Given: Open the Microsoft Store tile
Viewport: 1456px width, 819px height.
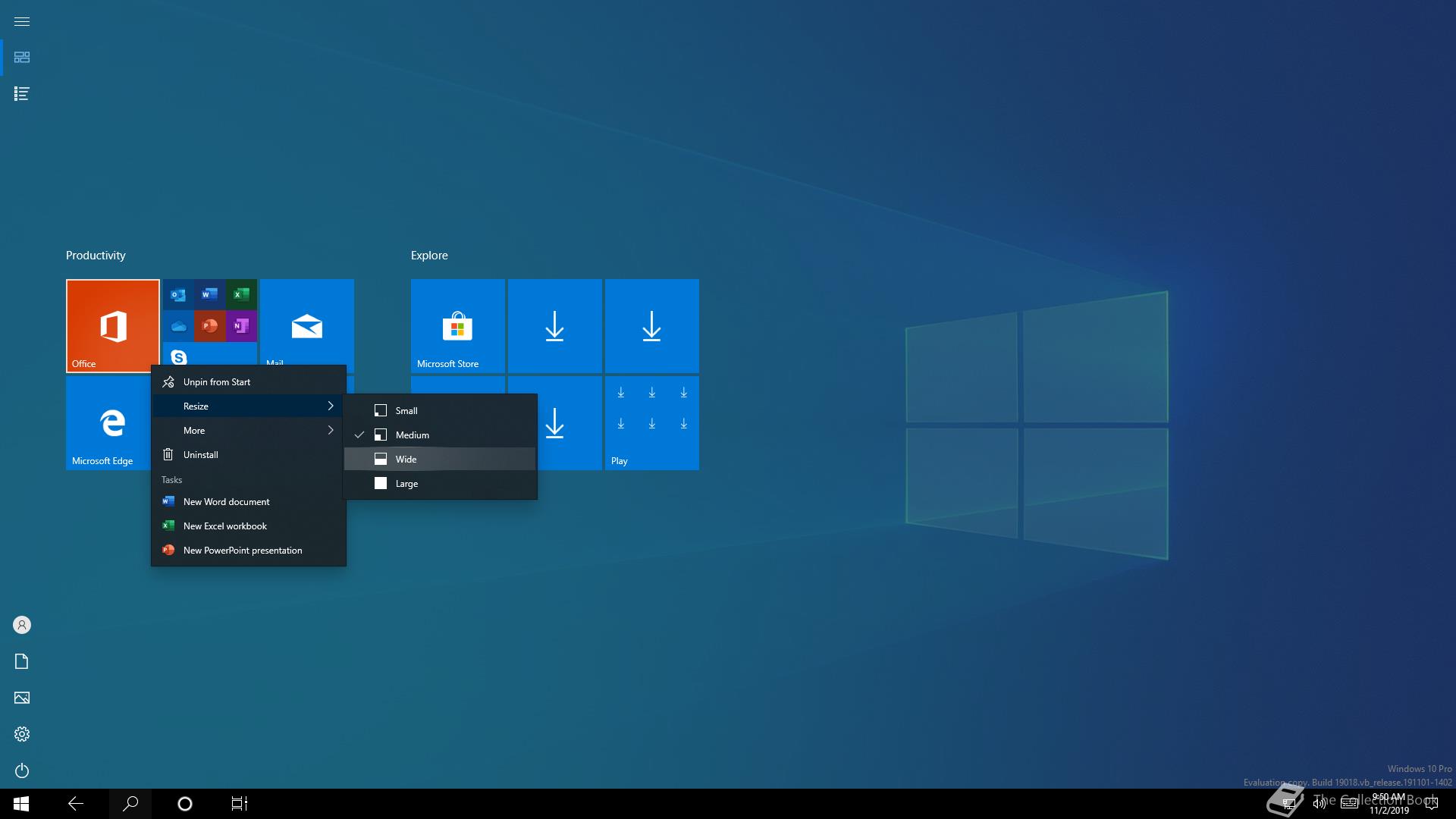Looking at the screenshot, I should click(458, 326).
